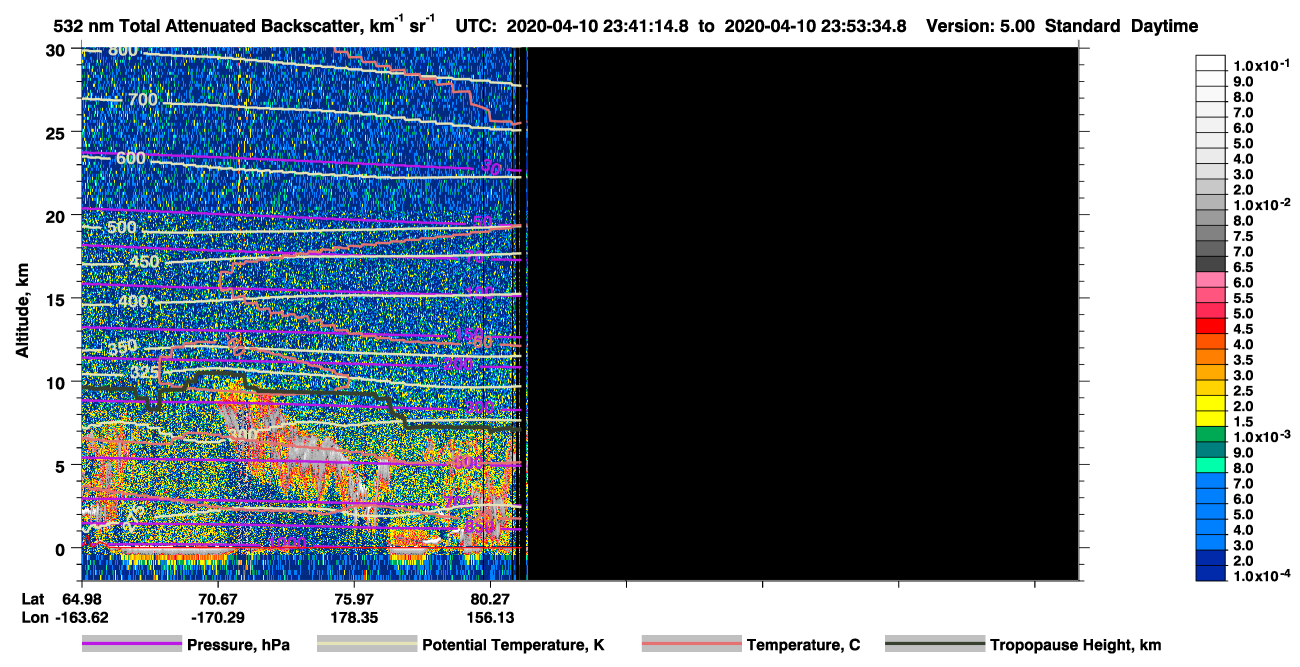The height and width of the screenshot is (667, 1300).
Task: Pick the orange 3.5 colorbar swatch
Action: [x=1211, y=358]
